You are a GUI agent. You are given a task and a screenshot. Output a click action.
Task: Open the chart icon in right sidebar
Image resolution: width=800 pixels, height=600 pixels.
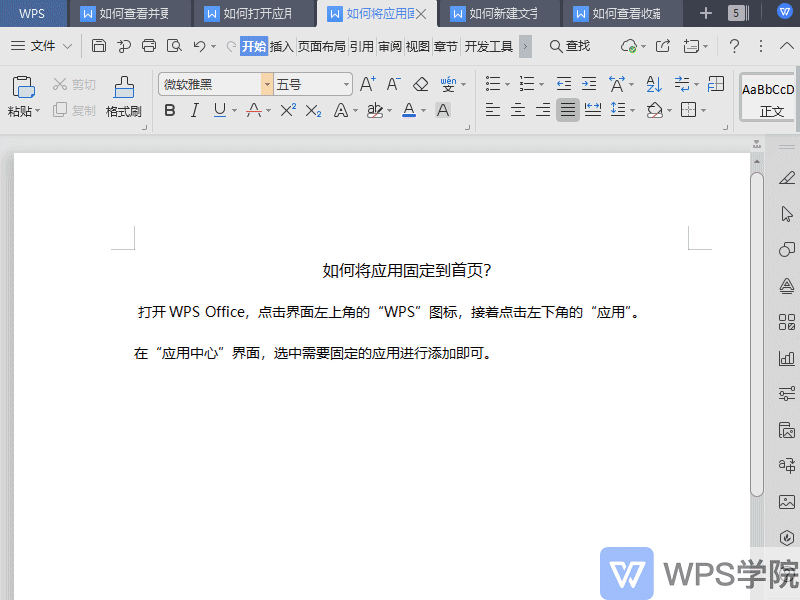pyautogui.click(x=787, y=358)
